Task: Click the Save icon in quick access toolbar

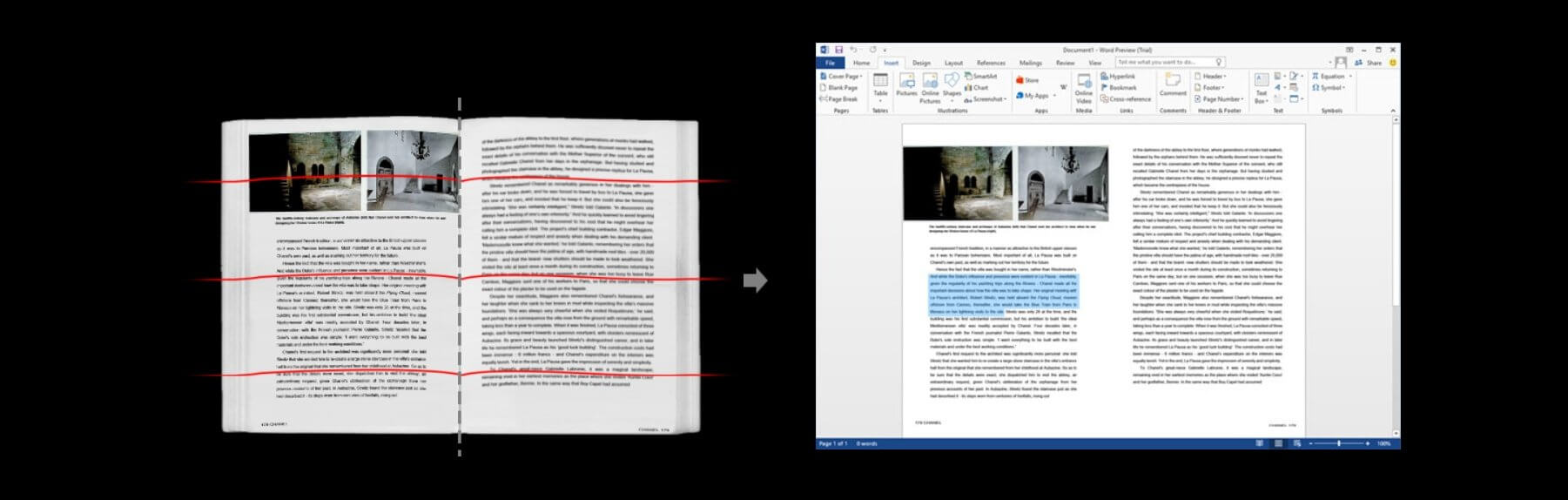Action: (x=838, y=50)
